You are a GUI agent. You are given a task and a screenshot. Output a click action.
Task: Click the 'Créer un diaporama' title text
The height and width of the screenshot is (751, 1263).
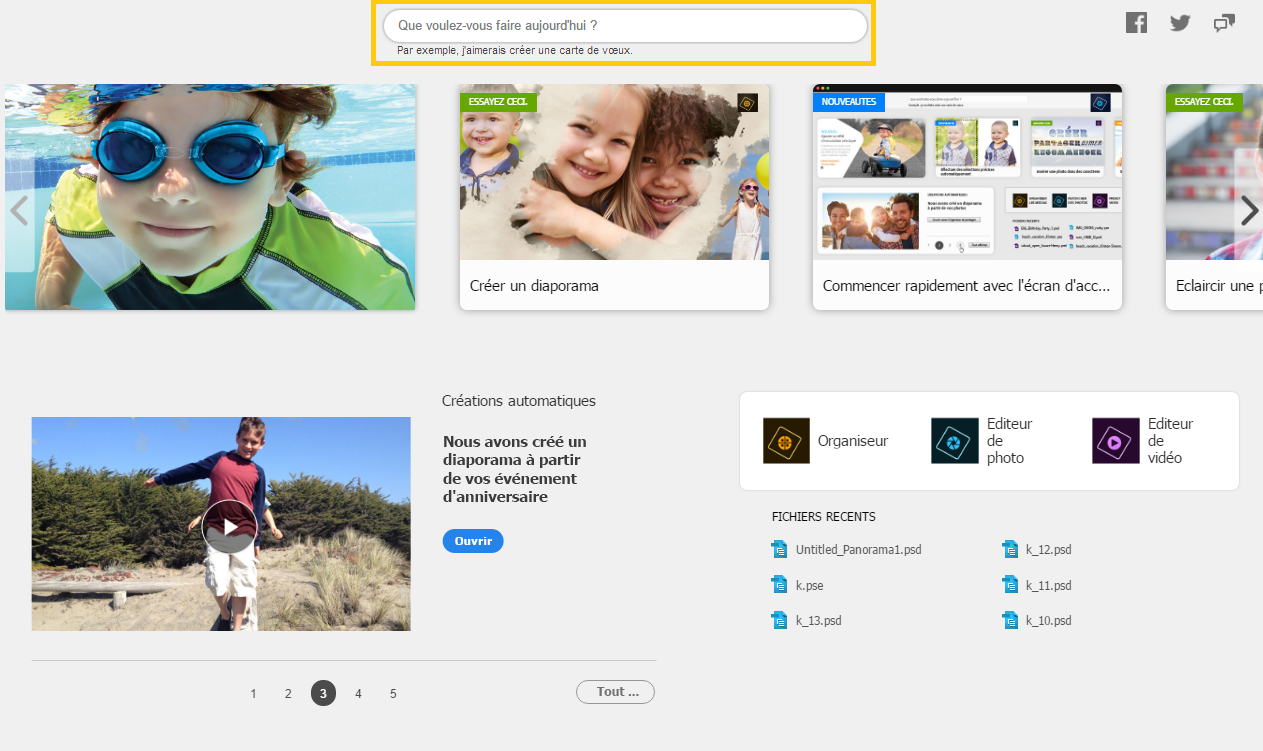click(534, 286)
